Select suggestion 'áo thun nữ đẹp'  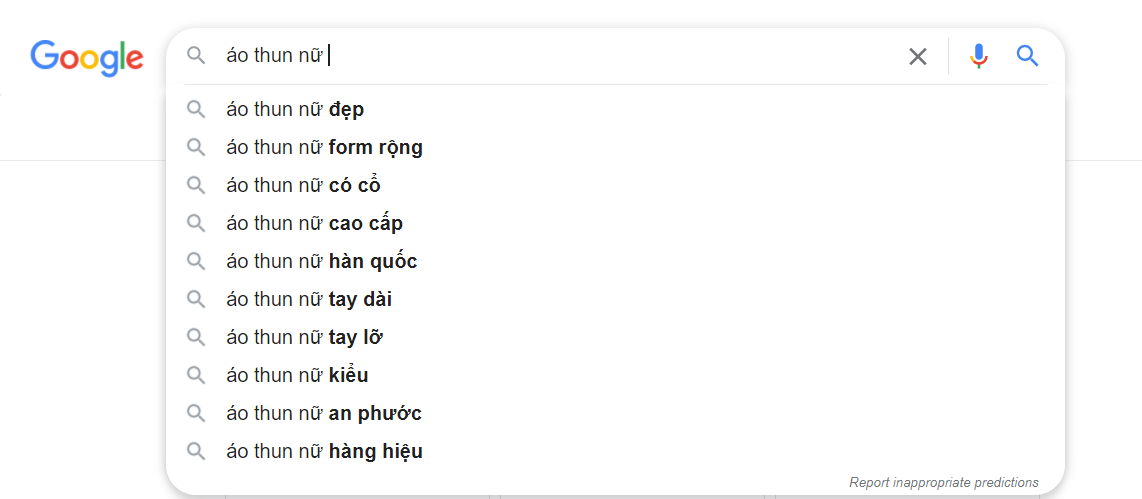coord(295,109)
